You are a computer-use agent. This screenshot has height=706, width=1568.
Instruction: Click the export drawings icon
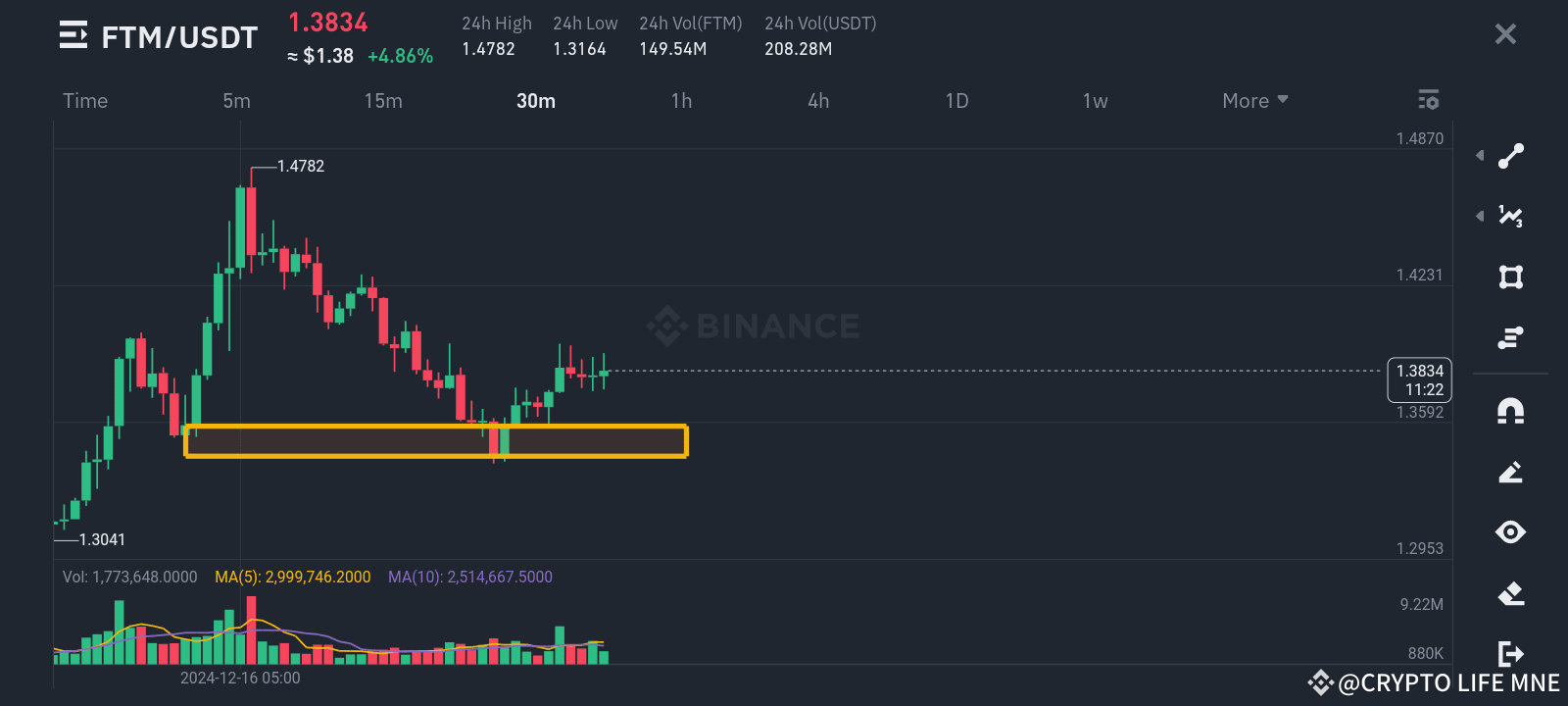[1510, 653]
